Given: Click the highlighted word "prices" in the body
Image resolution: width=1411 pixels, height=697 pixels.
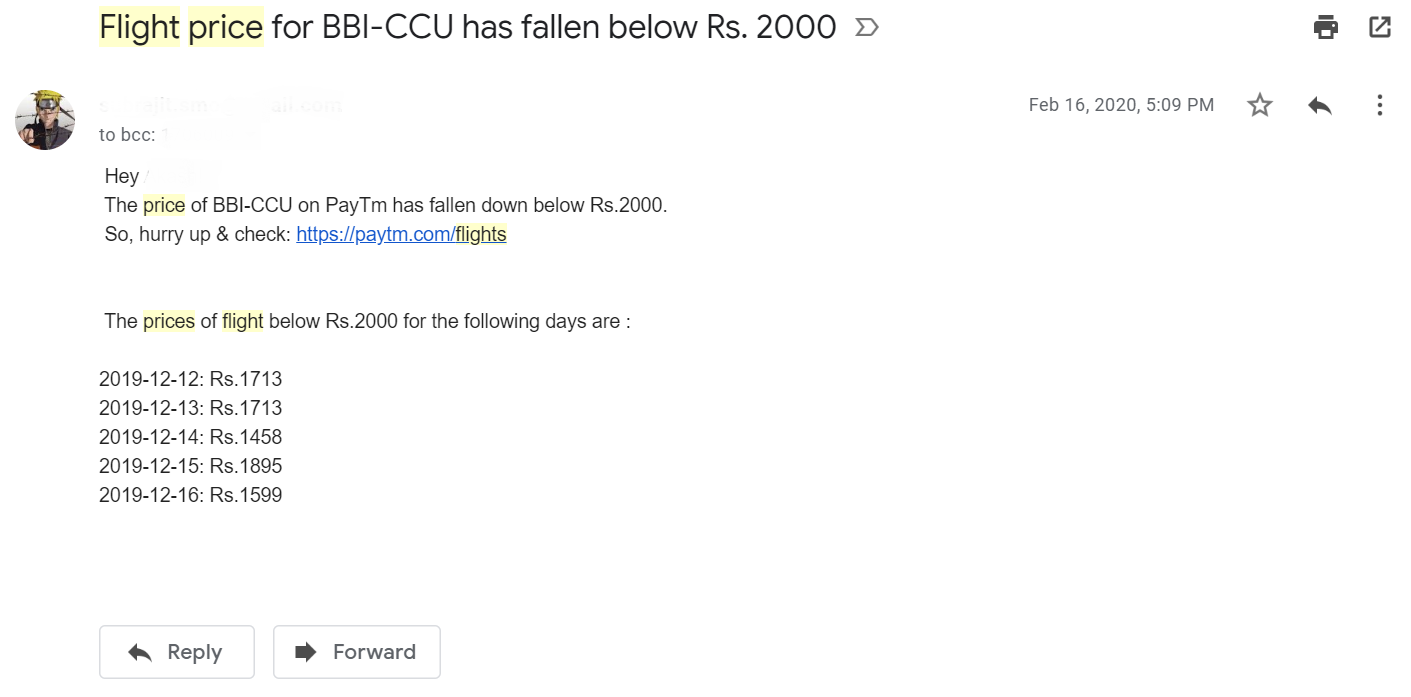Looking at the screenshot, I should [x=169, y=321].
